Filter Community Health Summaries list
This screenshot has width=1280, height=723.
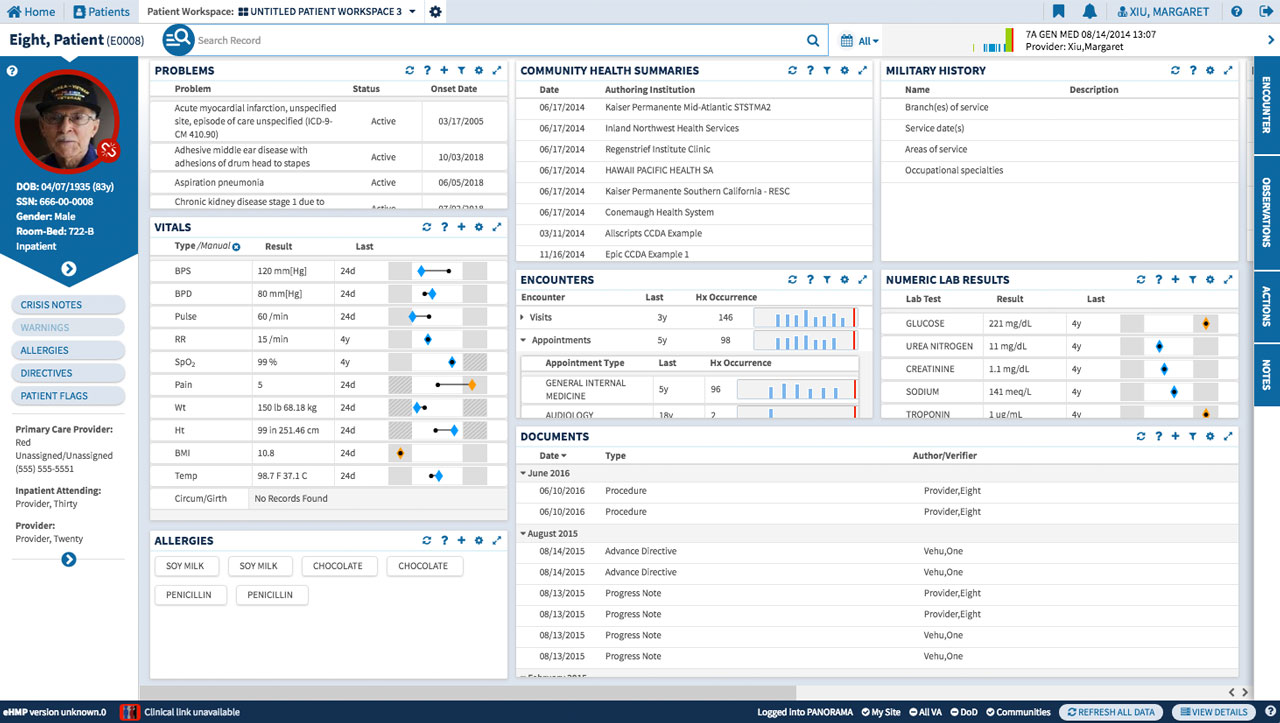[x=827, y=71]
